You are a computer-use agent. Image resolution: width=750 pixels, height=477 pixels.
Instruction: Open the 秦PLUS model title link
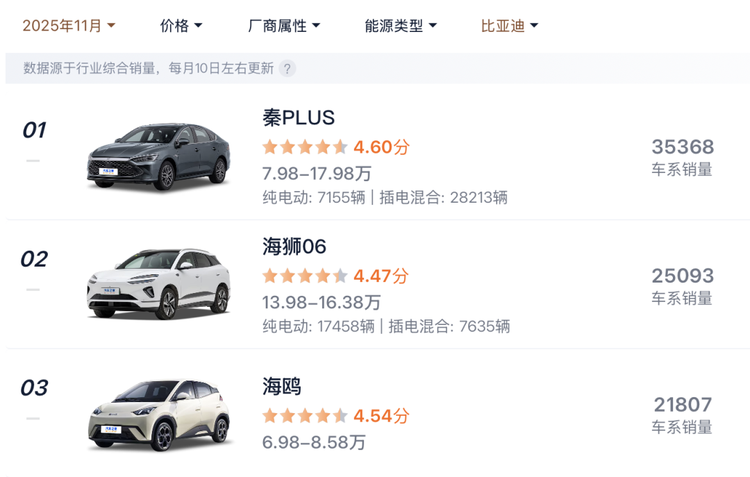pos(298,118)
